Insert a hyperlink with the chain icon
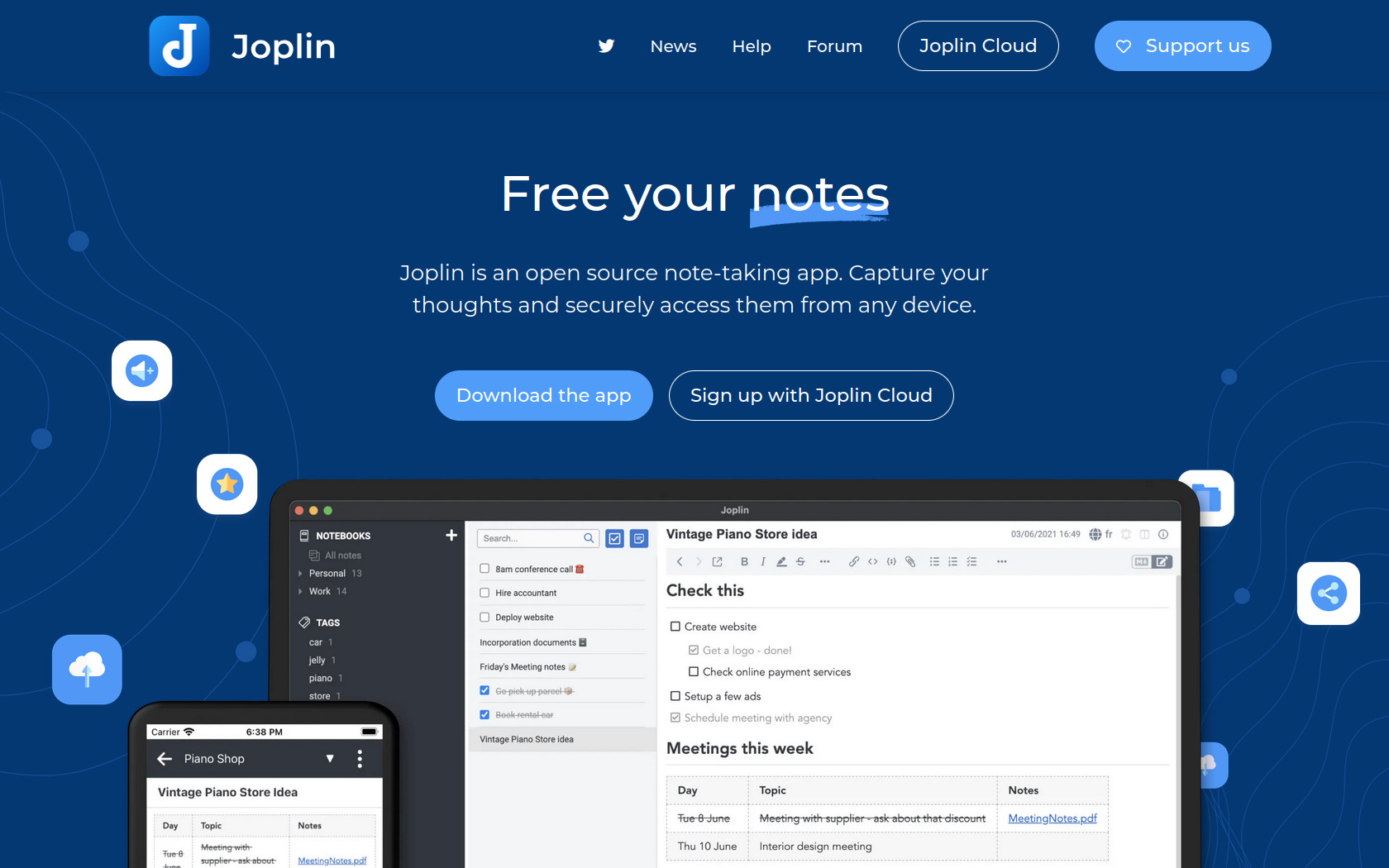1389x868 pixels. click(854, 561)
